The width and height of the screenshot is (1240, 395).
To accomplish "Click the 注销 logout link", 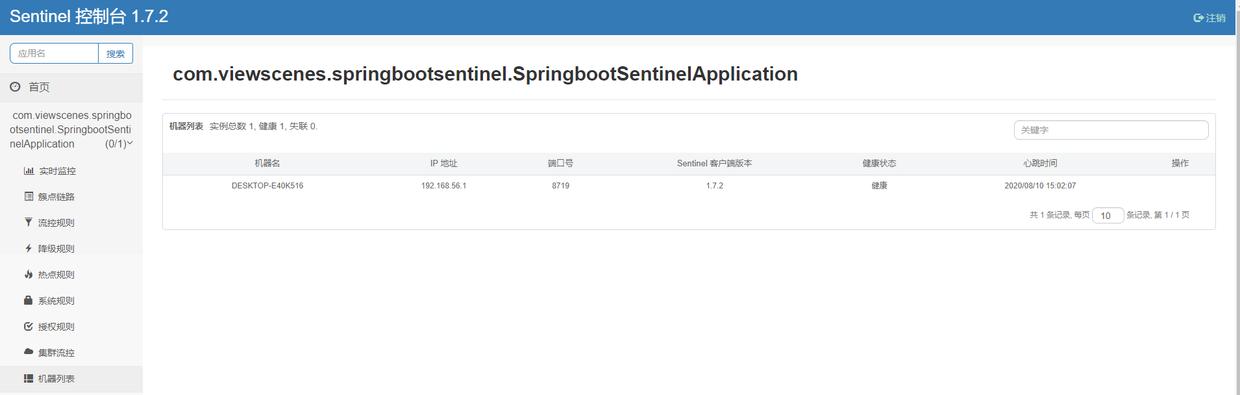I will (1210, 18).
